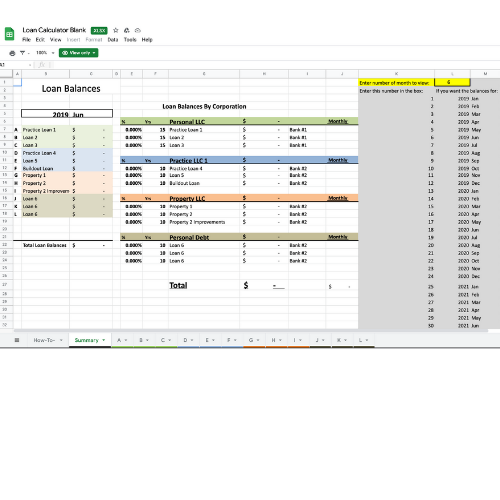500x500 pixels.
Task: Switch to sheet tab H
Action: click(273, 340)
